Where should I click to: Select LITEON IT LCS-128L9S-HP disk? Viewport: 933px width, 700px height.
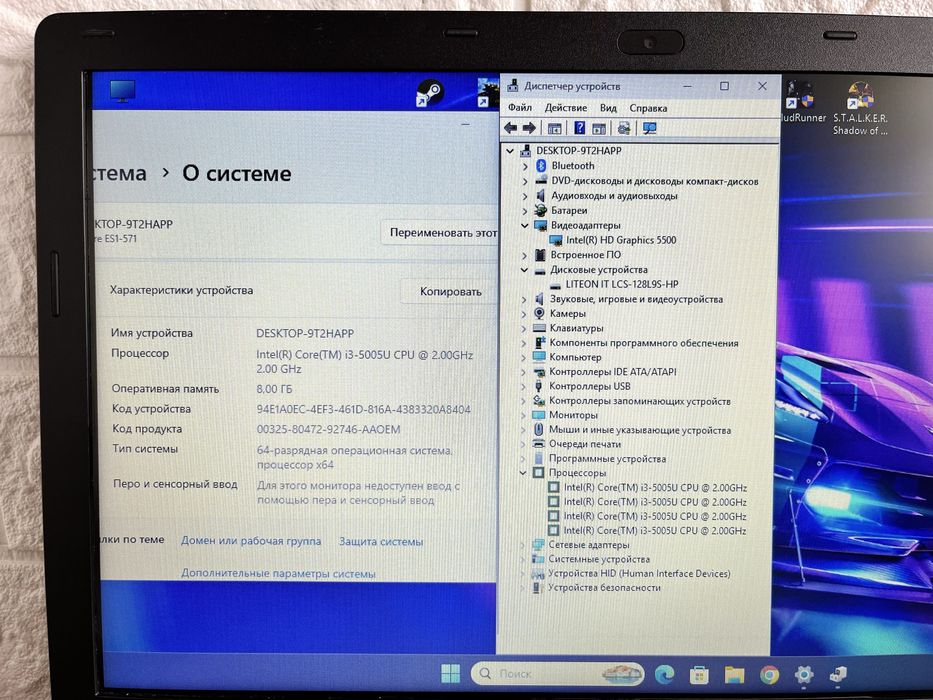[621, 284]
